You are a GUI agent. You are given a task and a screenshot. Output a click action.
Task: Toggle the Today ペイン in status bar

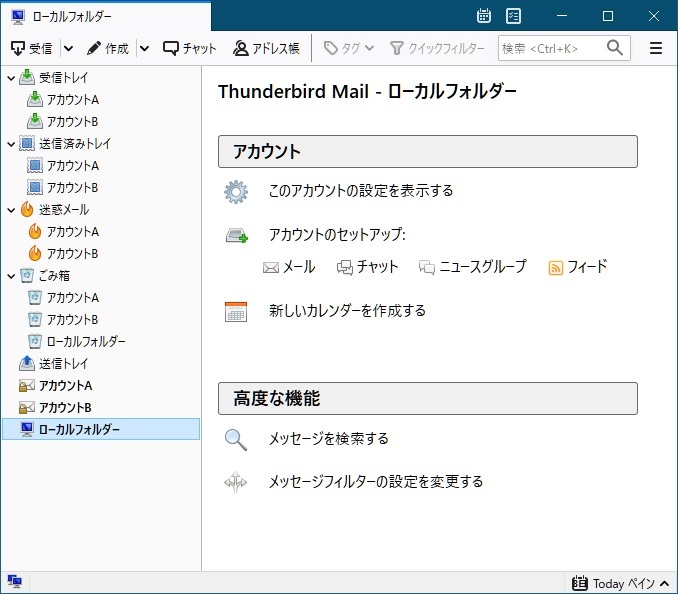(614, 583)
